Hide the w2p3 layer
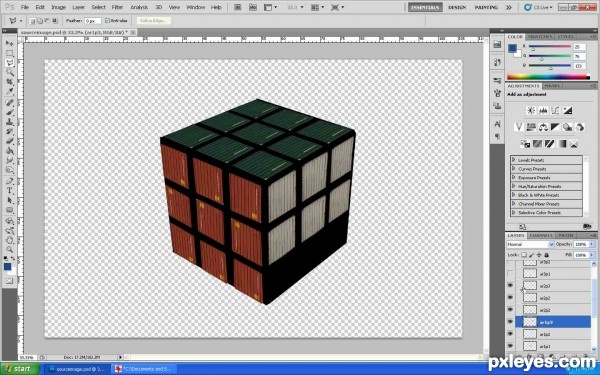This screenshot has height=375, width=600. click(x=510, y=285)
